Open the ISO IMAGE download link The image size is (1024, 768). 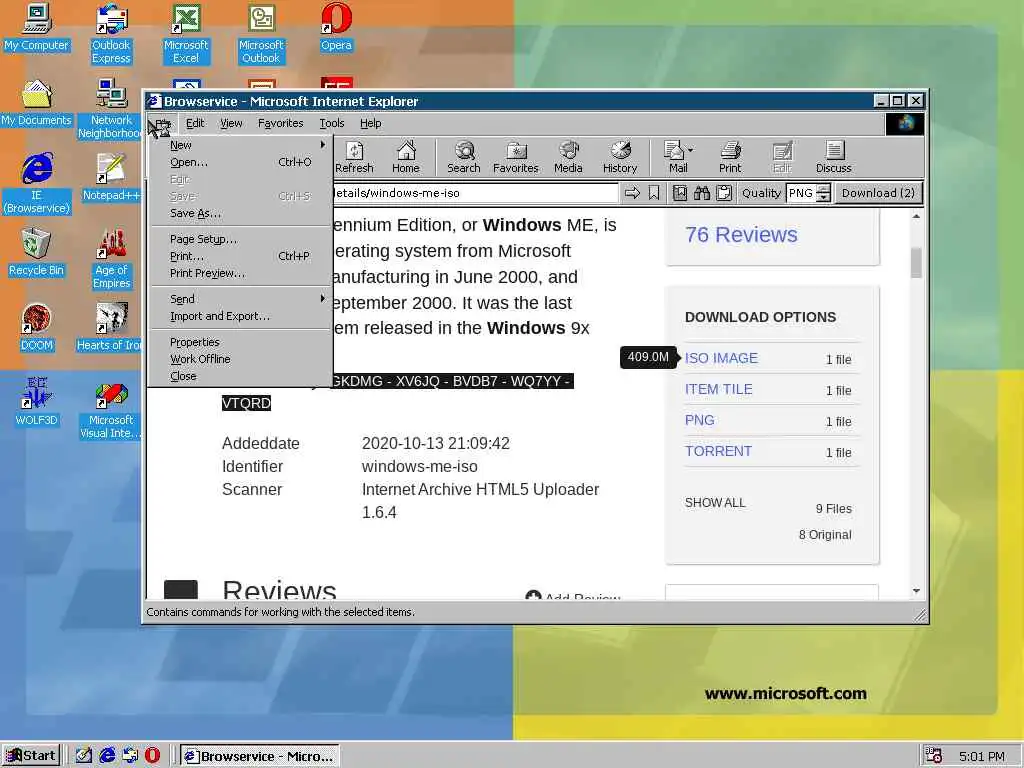coord(721,358)
